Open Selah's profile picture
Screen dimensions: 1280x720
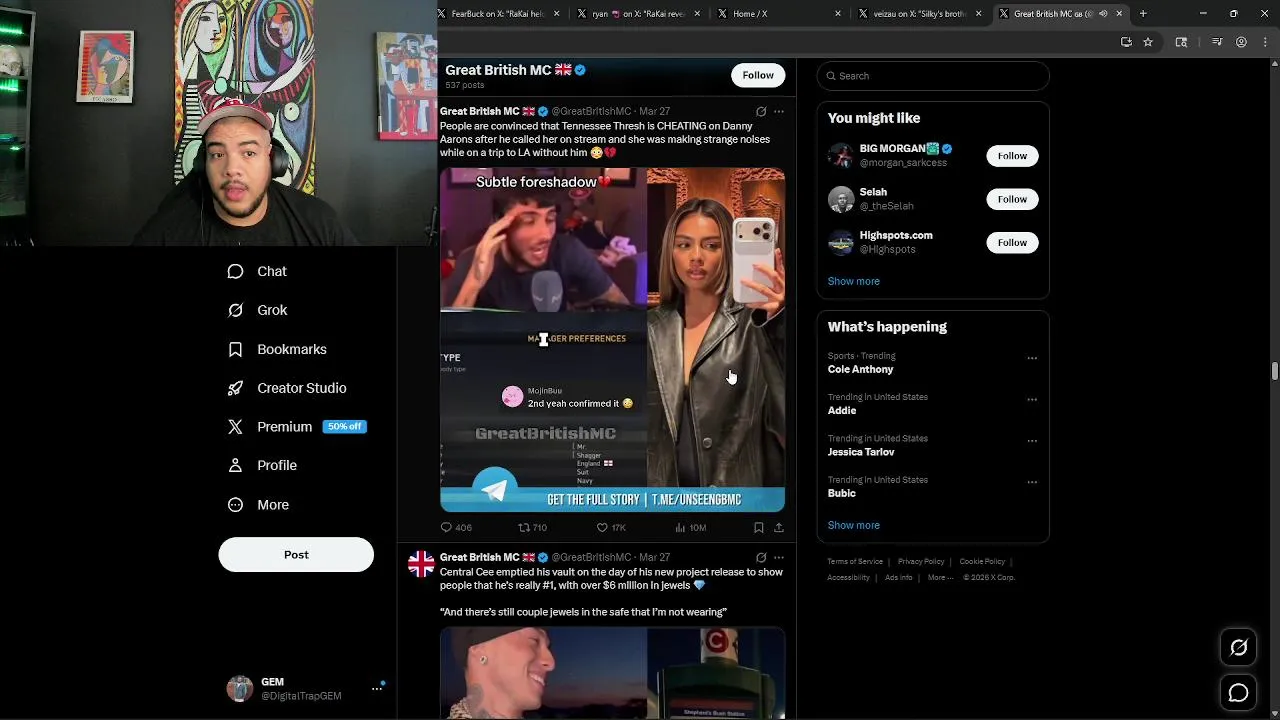click(x=841, y=199)
